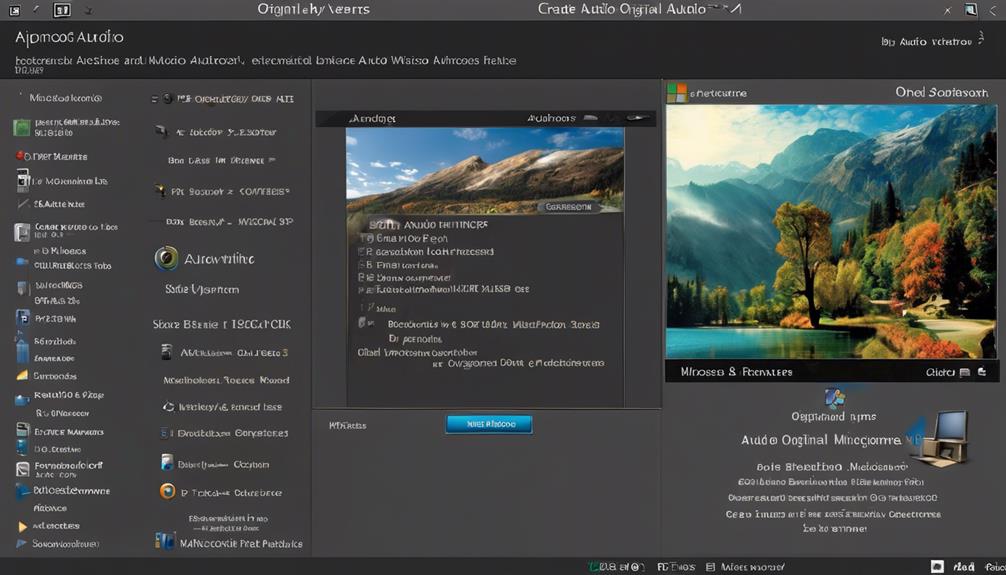The height and width of the screenshot is (575, 1006).
Task: Open the blue books icon in second column
Action: (165, 541)
